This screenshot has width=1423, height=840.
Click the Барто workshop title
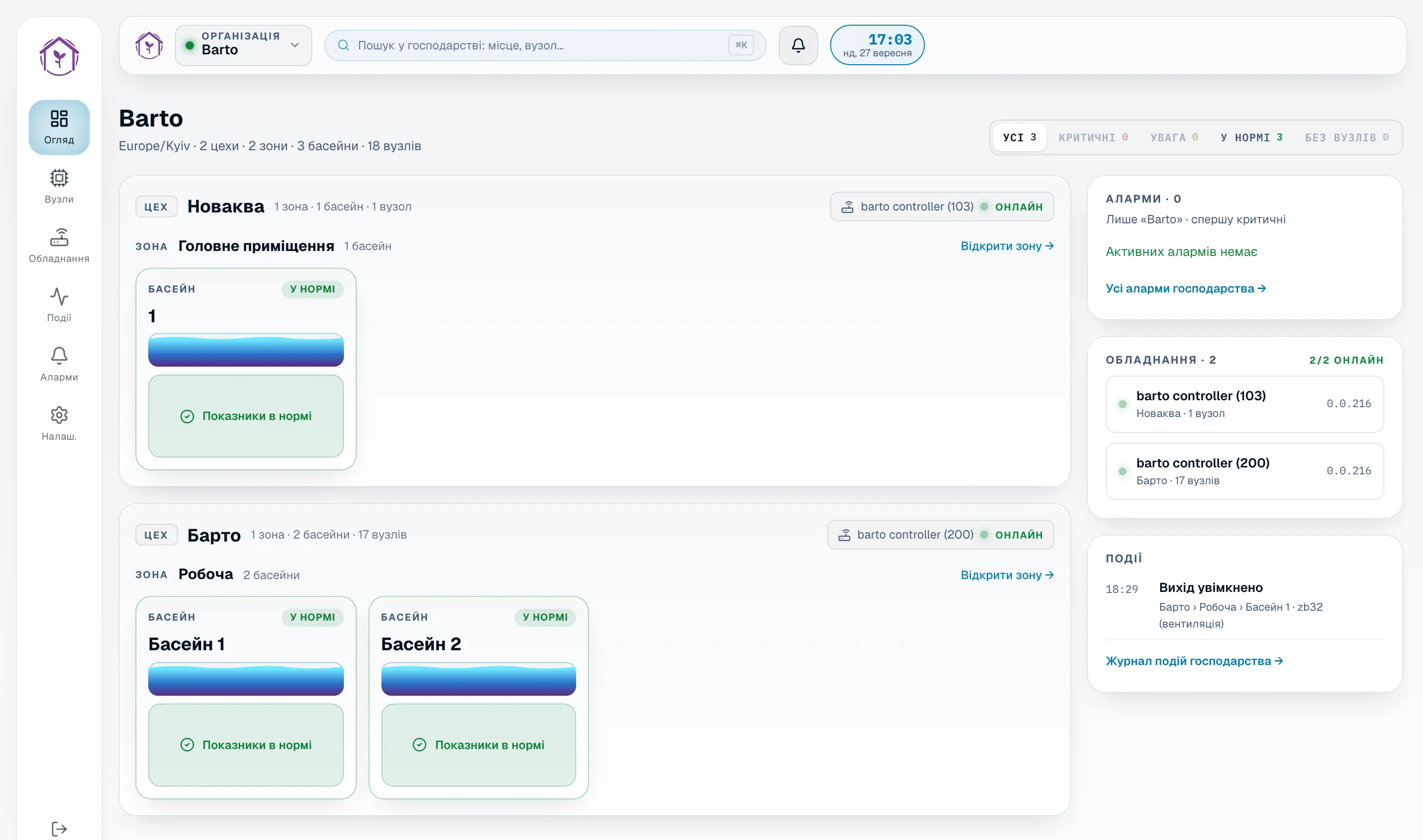pos(214,535)
